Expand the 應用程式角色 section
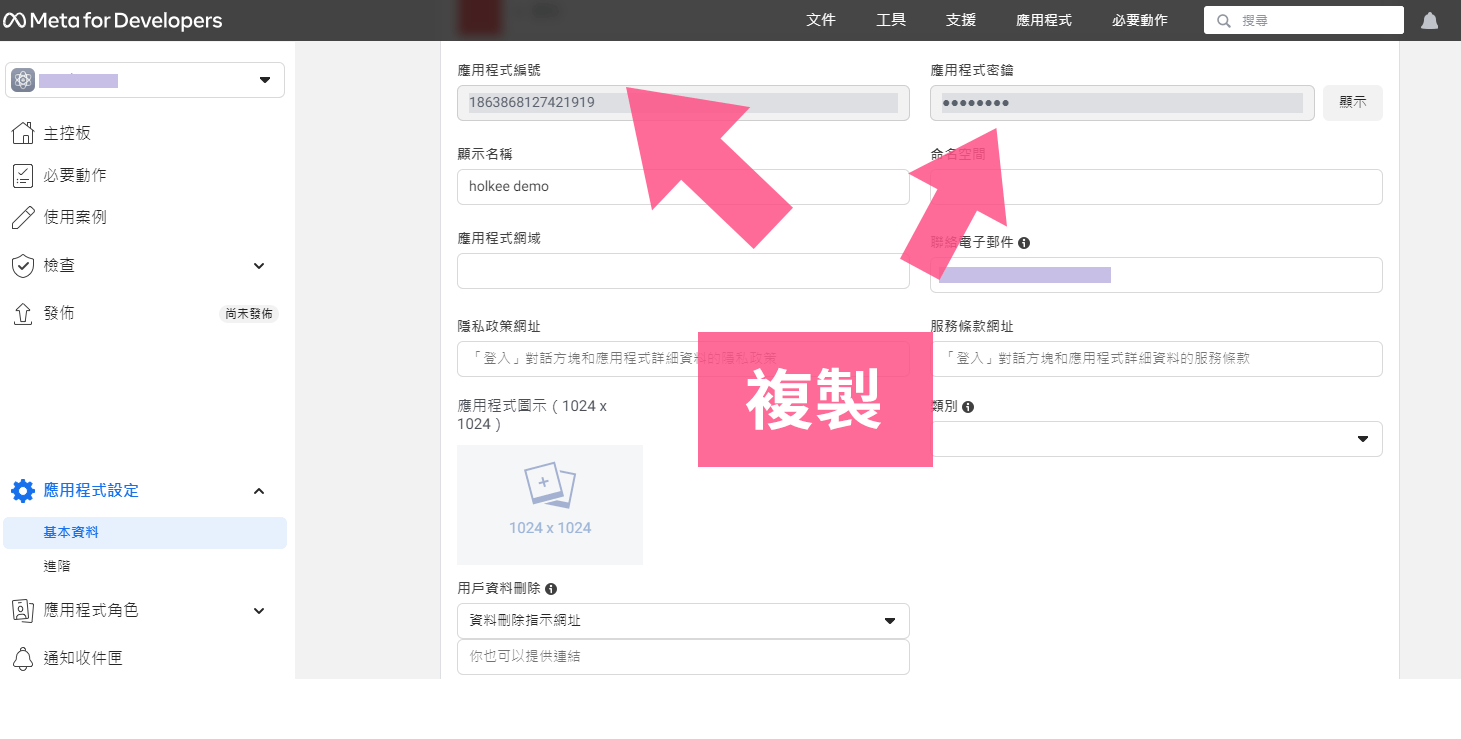 coord(259,610)
